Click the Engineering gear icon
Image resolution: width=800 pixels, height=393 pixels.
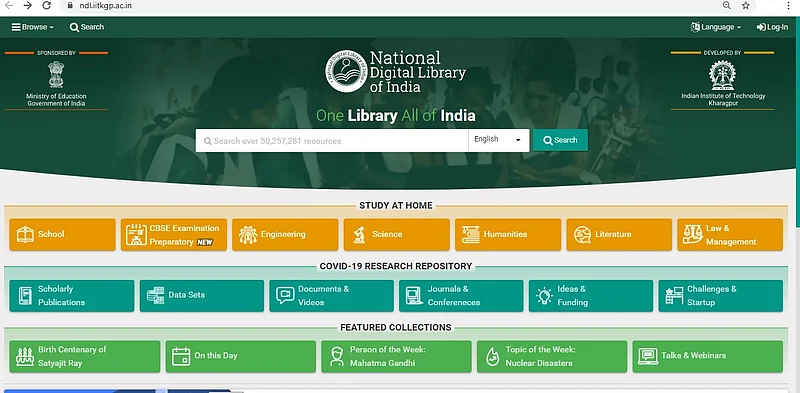click(x=248, y=234)
